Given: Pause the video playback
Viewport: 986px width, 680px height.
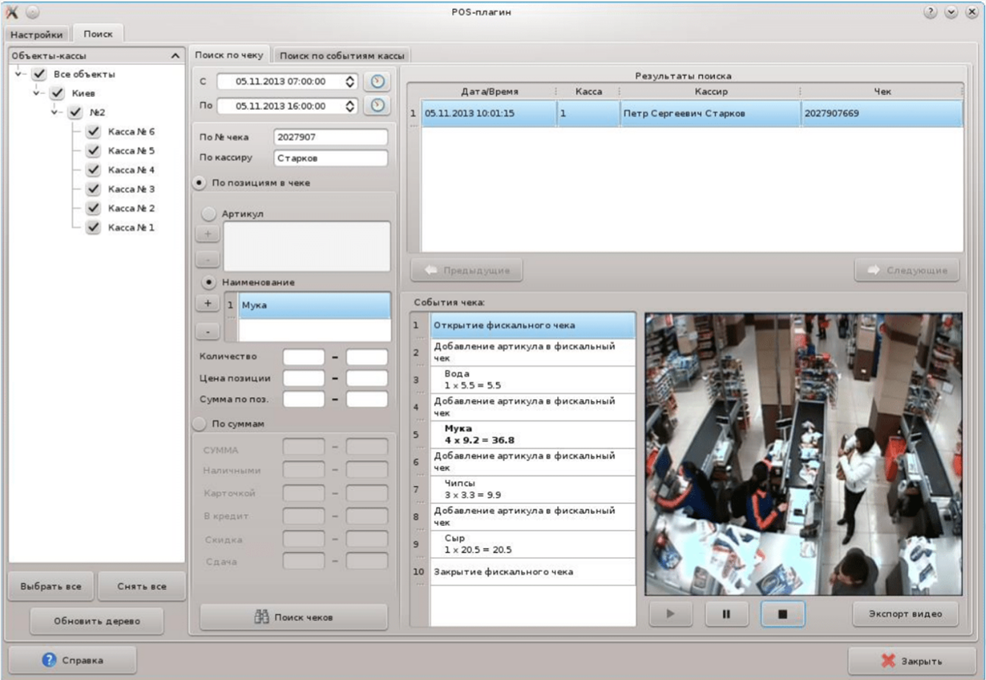Looking at the screenshot, I should click(726, 614).
